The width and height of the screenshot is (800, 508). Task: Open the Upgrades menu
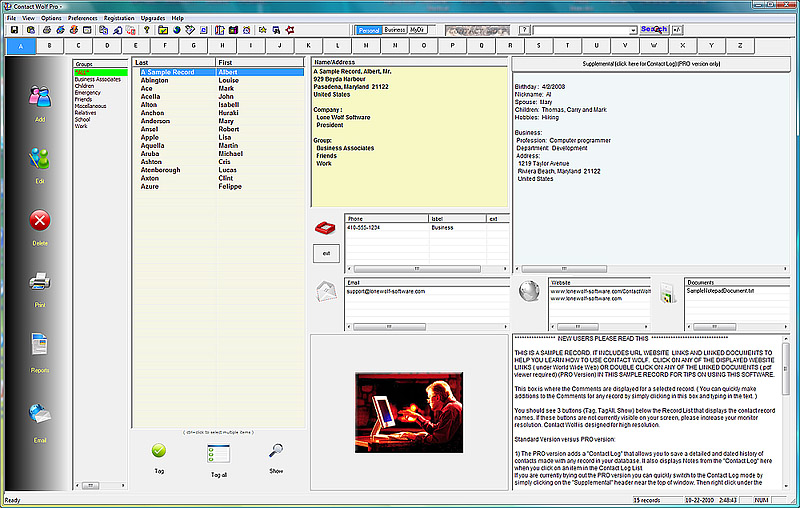click(153, 18)
